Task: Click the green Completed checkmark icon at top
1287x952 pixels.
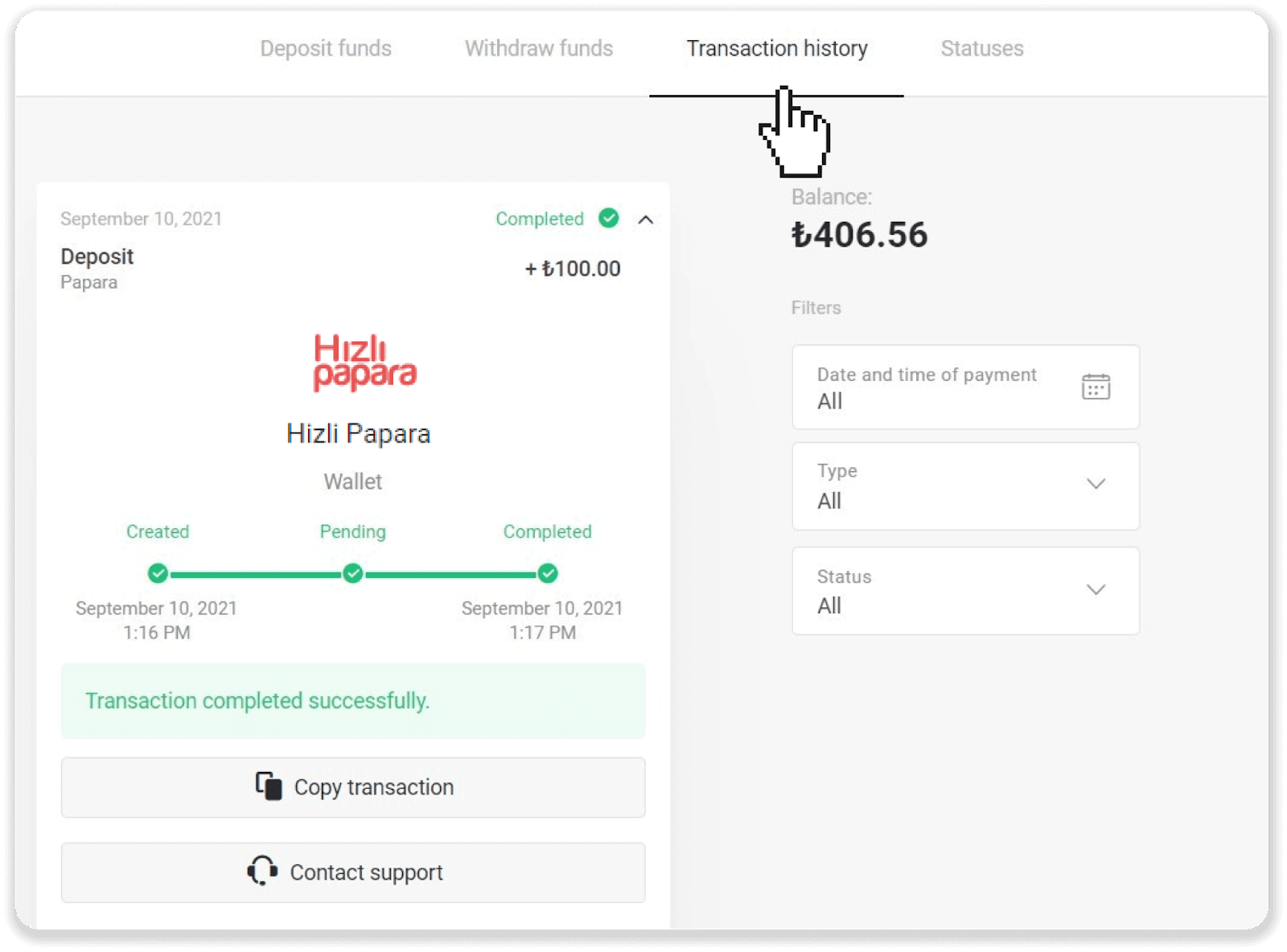Action: (x=609, y=218)
